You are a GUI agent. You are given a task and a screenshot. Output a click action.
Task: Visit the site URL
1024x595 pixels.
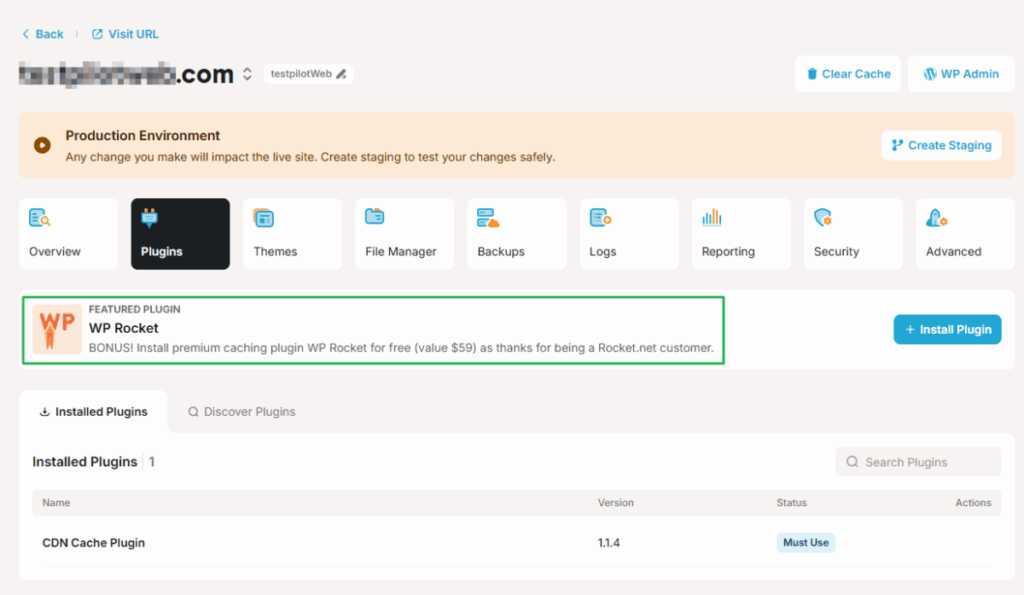click(x=124, y=33)
